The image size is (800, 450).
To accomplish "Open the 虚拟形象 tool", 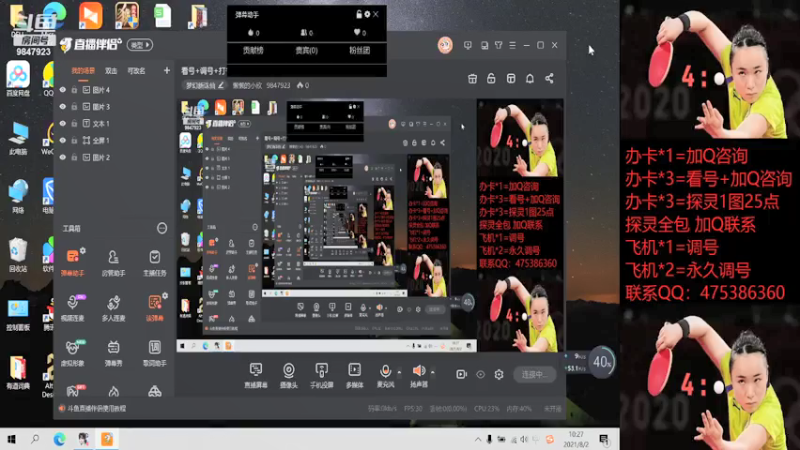I will 72,353.
